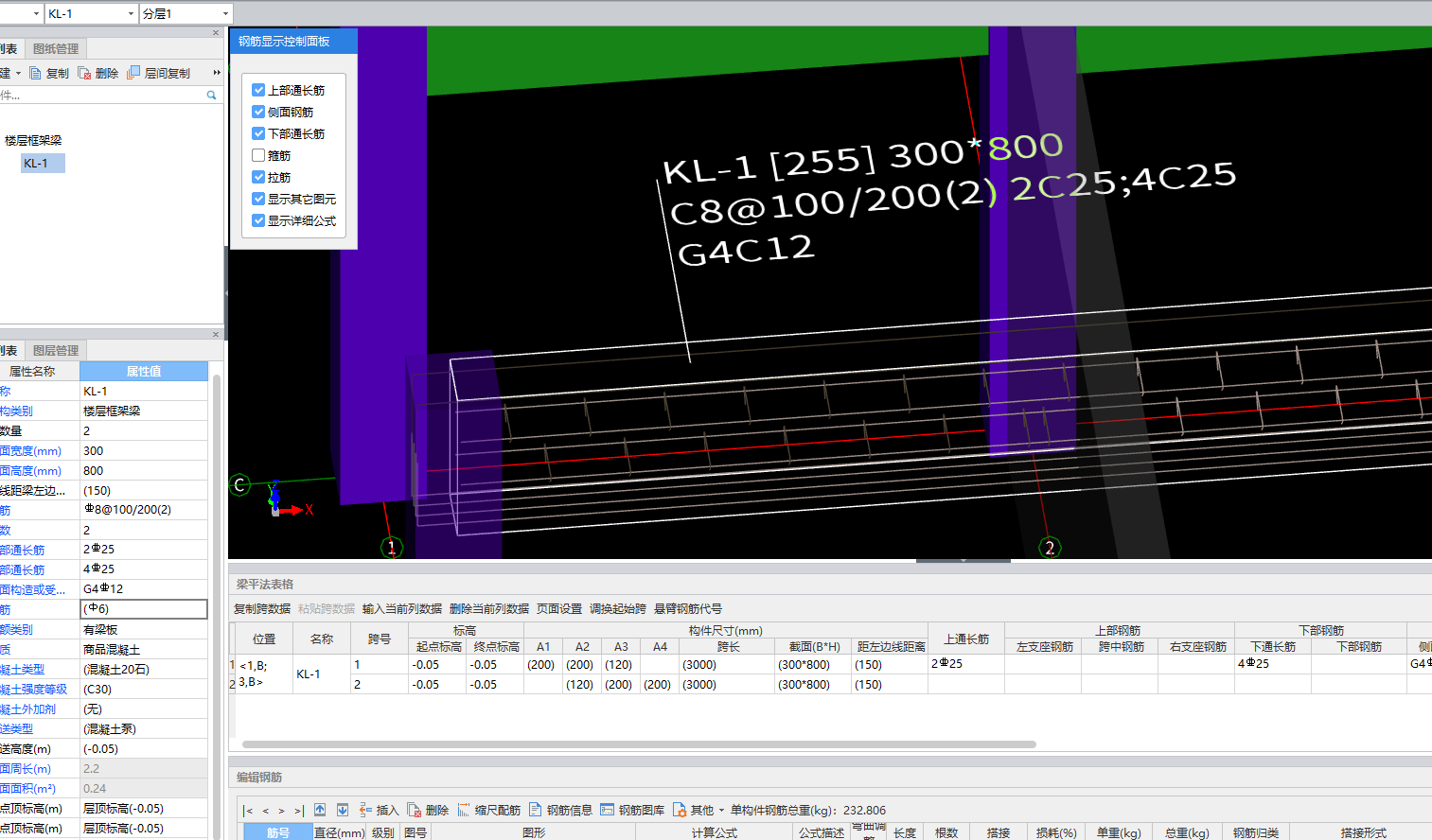Select the 楼层框架梁 tree node

click(33, 140)
